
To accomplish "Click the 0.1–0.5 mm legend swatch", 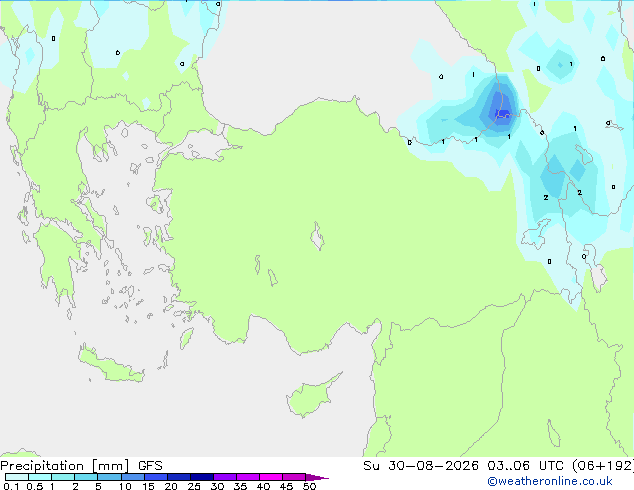I will tap(17, 477).
